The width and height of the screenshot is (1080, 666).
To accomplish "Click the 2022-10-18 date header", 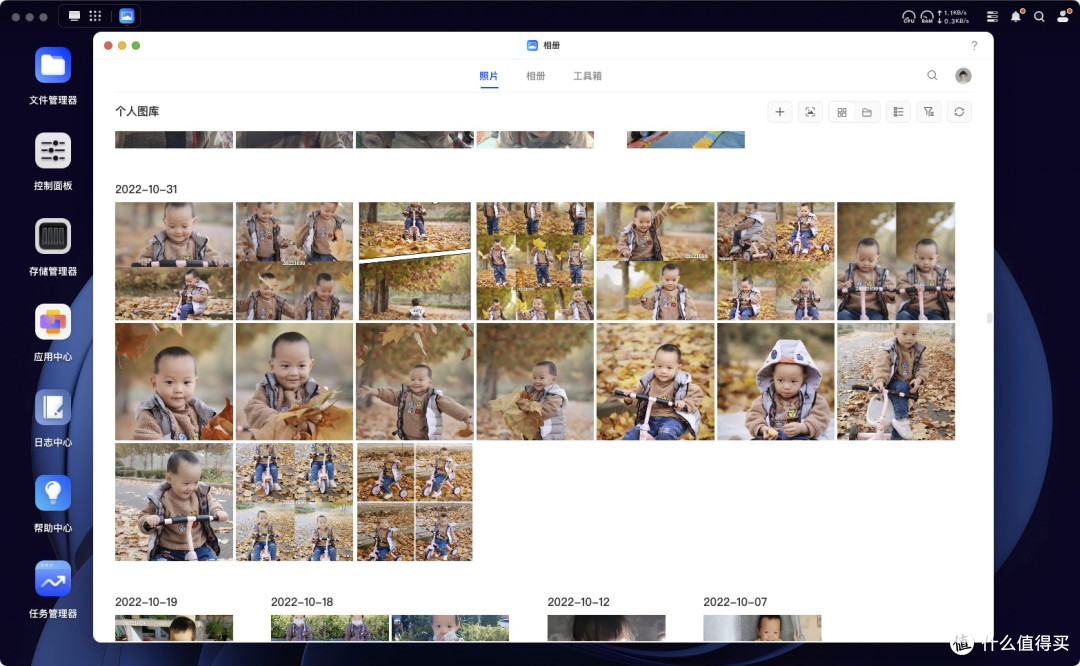I will point(302,602).
